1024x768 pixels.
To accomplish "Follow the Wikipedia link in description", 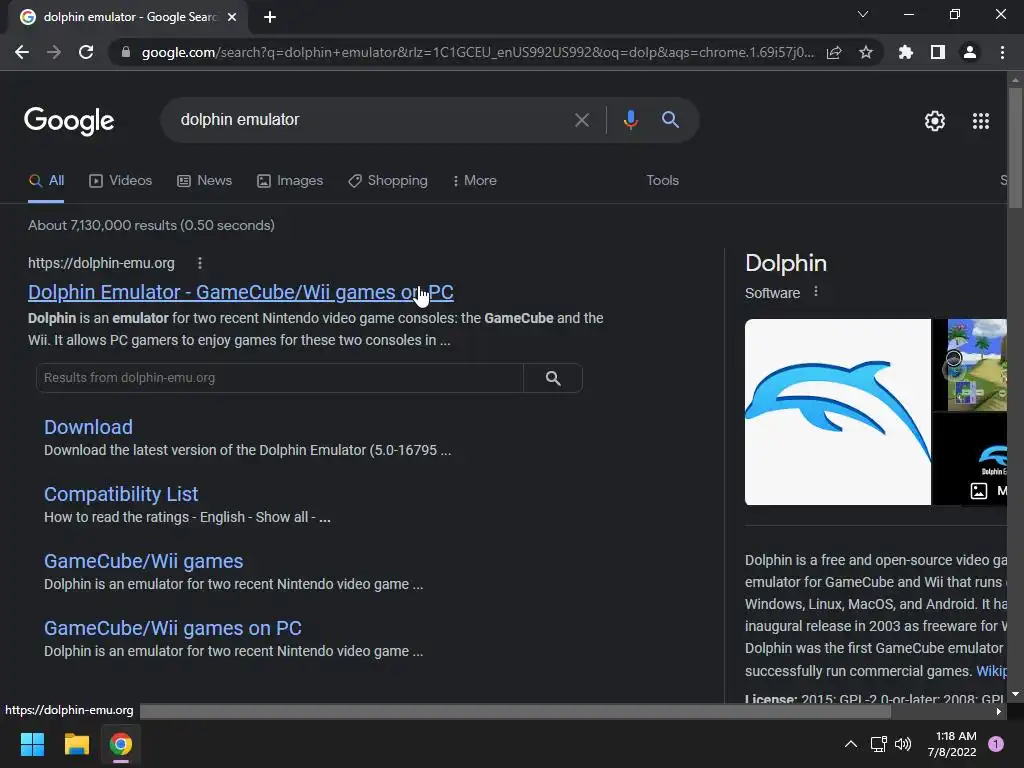I will pos(991,671).
